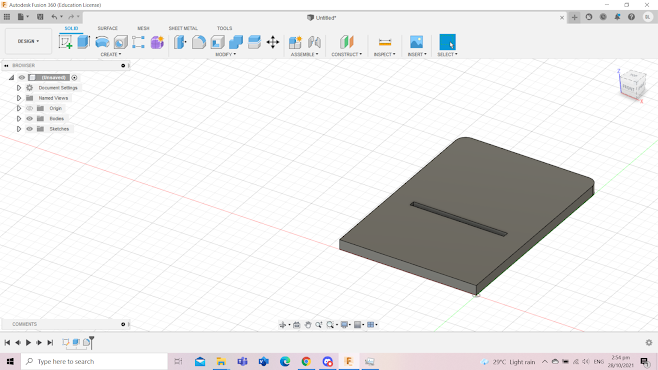Open the Help question mark icon

(631, 17)
